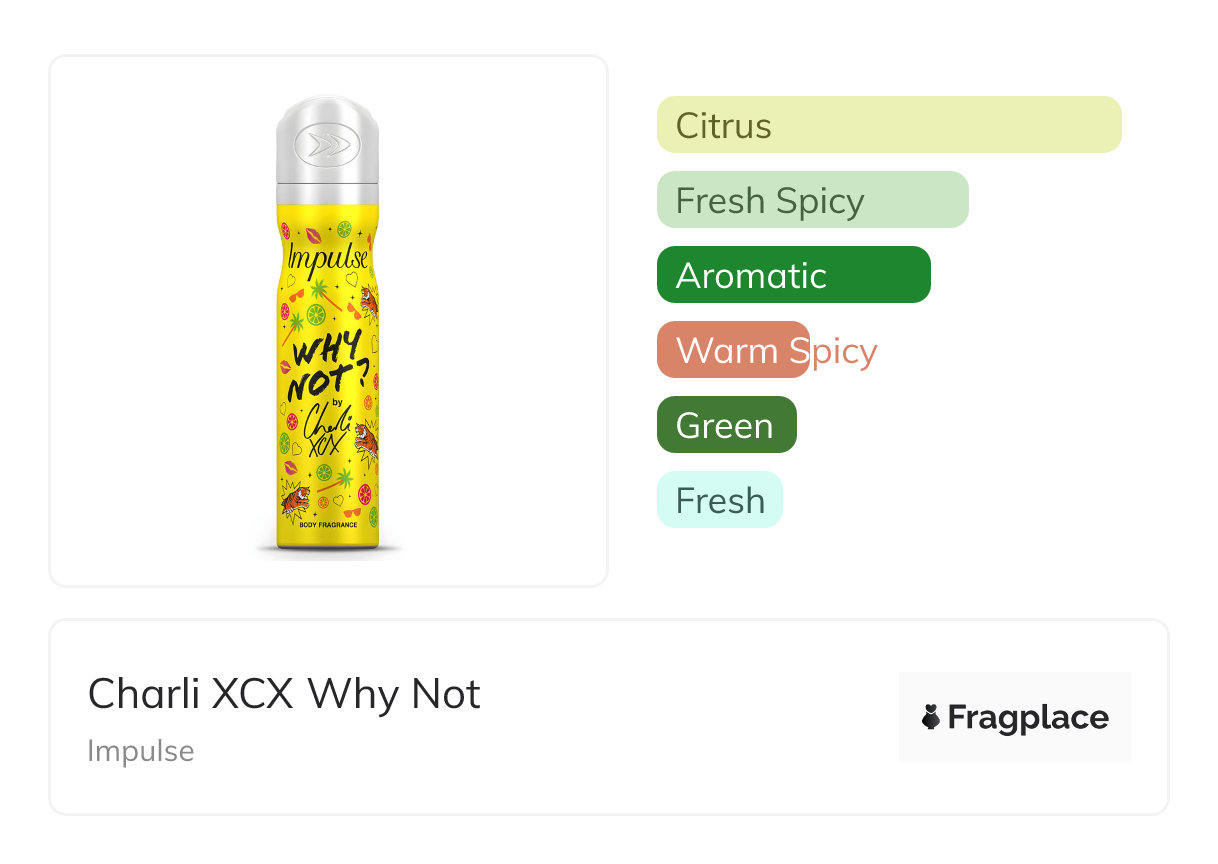Click the tiger illustration at the bottle's bottom left
Viewport: 1218px width, 864px height.
coord(294,499)
